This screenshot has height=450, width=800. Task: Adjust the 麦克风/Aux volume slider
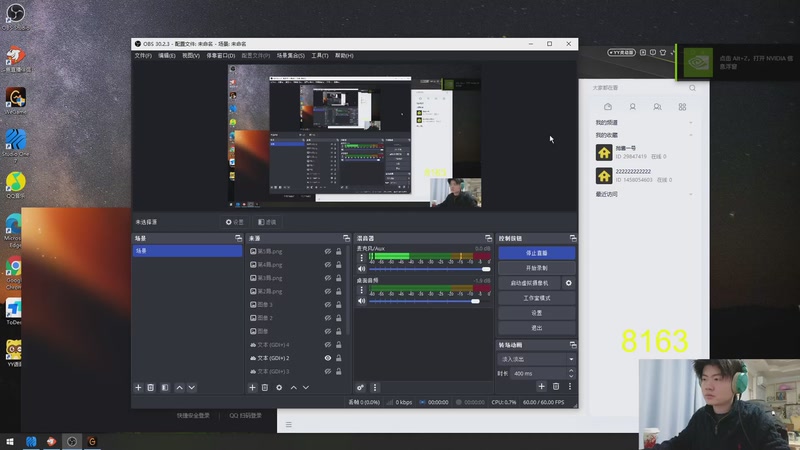pyautogui.click(x=430, y=269)
